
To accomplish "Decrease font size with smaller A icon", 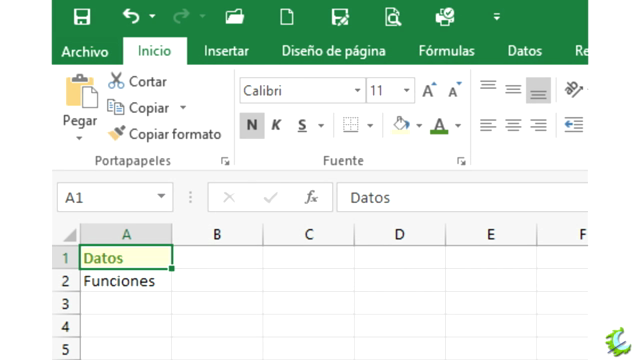I will tap(454, 90).
